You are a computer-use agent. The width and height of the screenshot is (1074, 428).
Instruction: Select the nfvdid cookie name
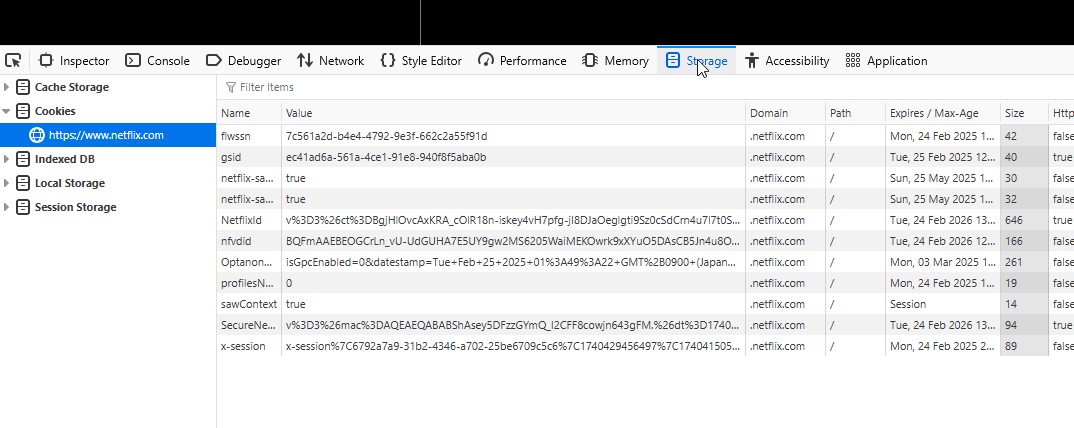(x=236, y=241)
